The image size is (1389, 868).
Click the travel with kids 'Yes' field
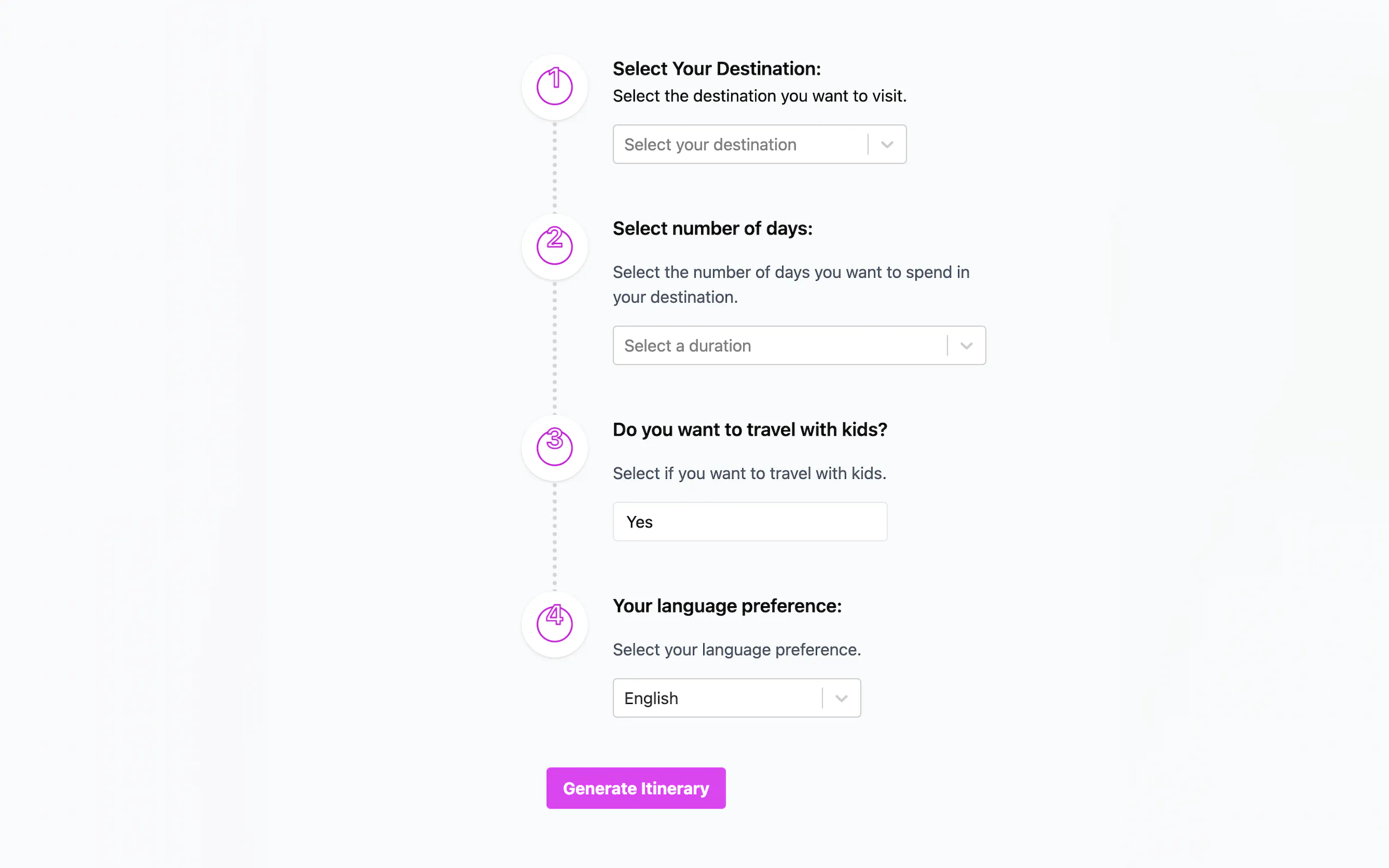click(749, 522)
